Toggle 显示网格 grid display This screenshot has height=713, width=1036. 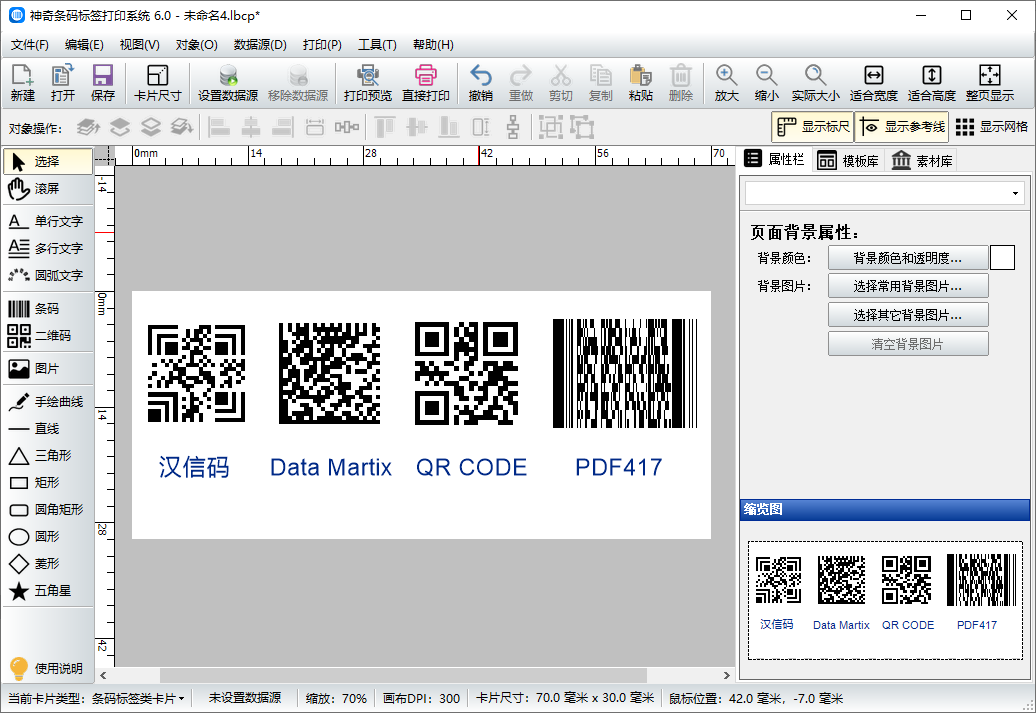[x=992, y=127]
